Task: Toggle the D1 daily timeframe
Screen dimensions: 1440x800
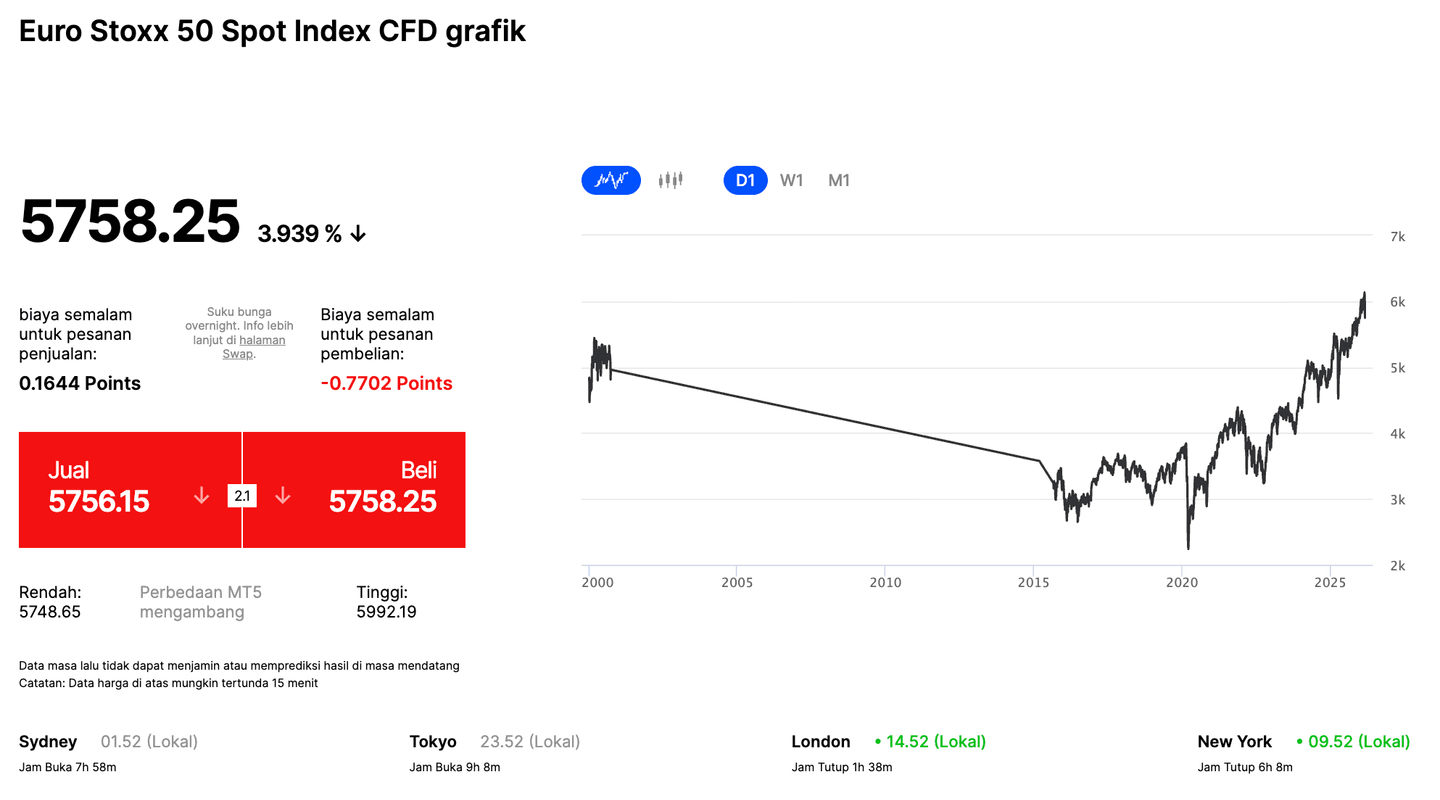Action: (745, 180)
